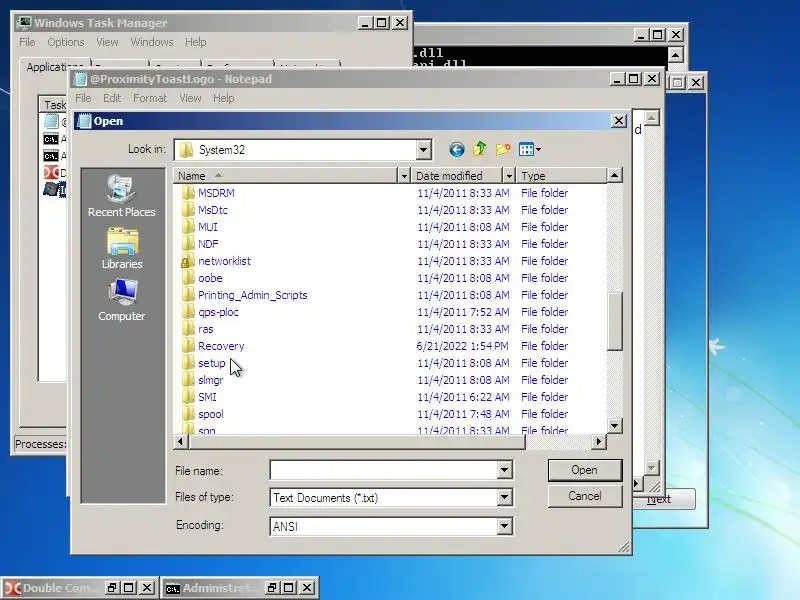Select the Printing_Admin_Scripts folder
The height and width of the screenshot is (600, 800).
click(x=253, y=295)
